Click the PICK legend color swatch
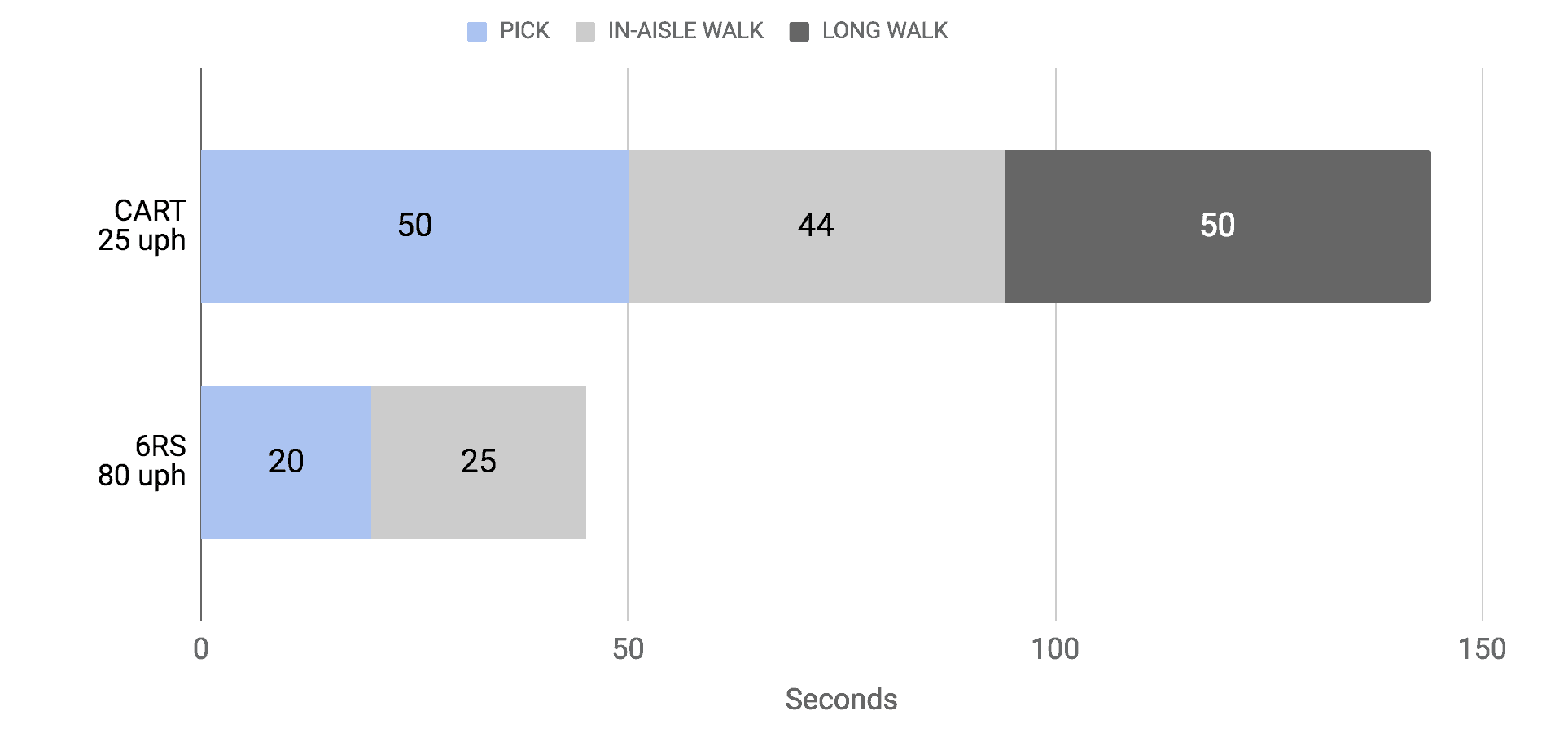Image resolution: width=1568 pixels, height=733 pixels. pos(477,32)
